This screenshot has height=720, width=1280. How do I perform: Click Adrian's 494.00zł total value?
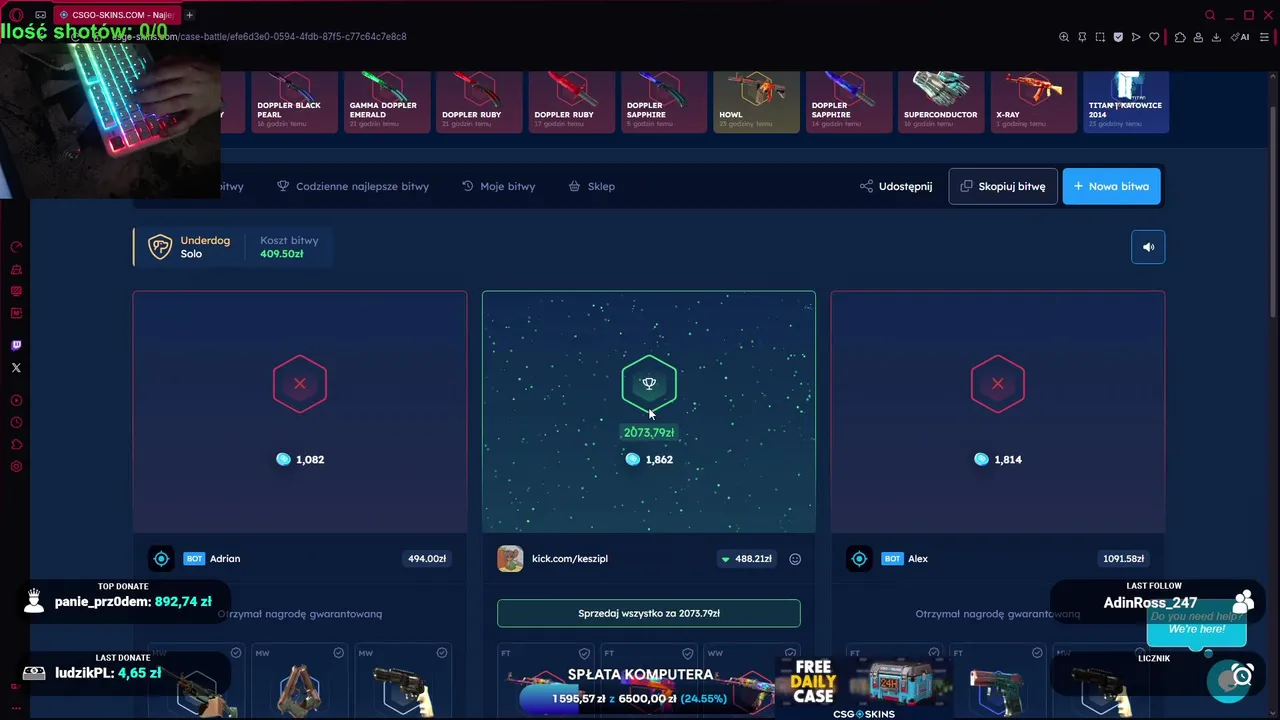click(427, 559)
